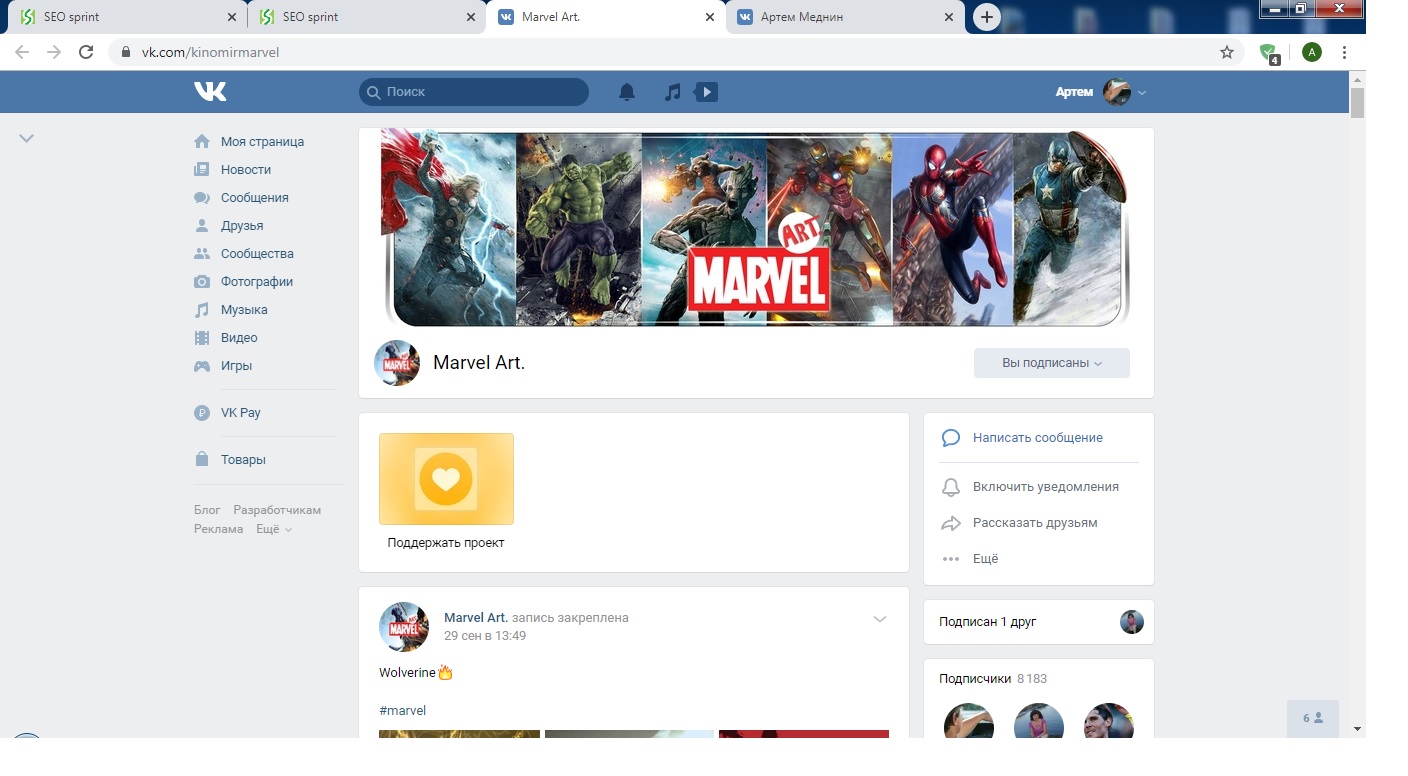Open Сообщества in left sidebar
This screenshot has width=1408, height=776.
[x=257, y=254]
